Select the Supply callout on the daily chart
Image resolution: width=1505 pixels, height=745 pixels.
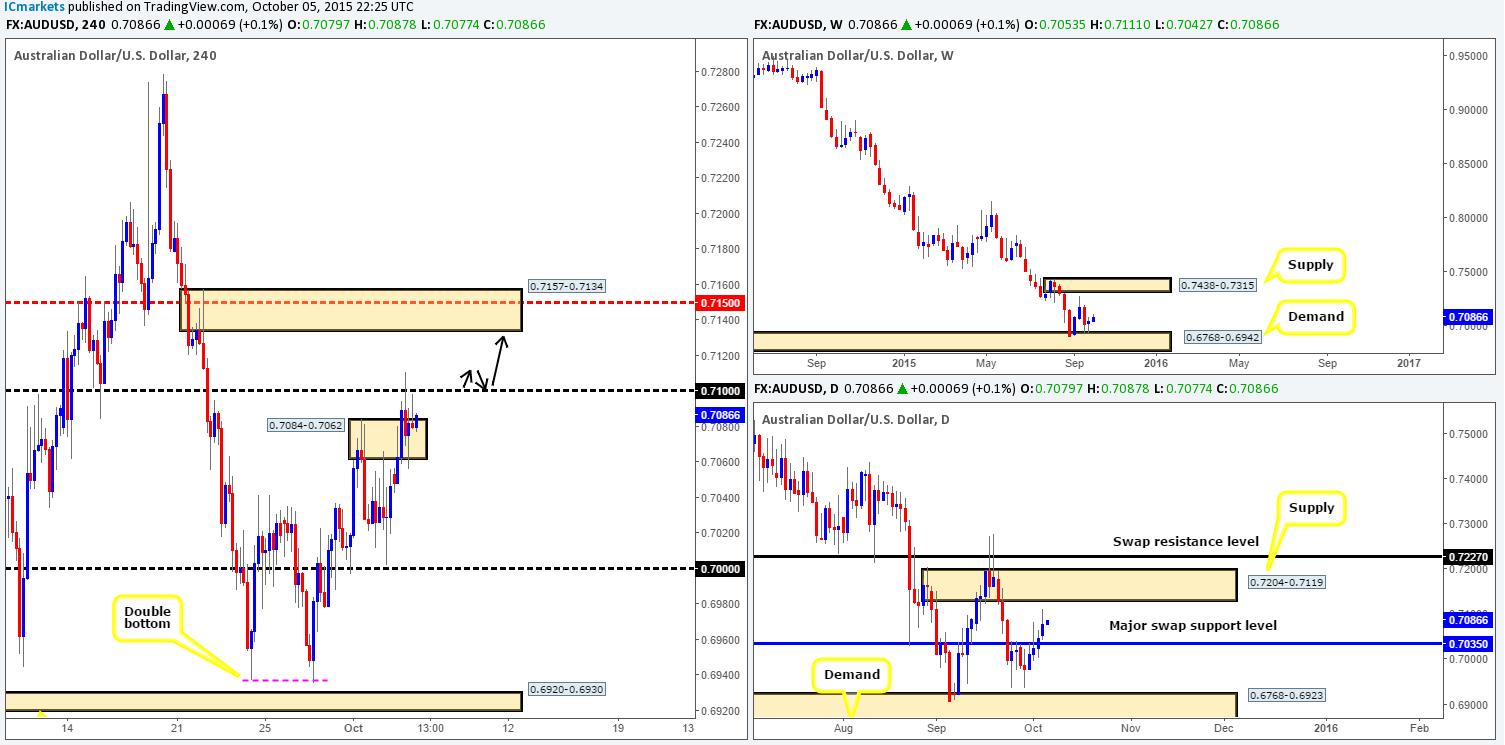click(x=1311, y=508)
